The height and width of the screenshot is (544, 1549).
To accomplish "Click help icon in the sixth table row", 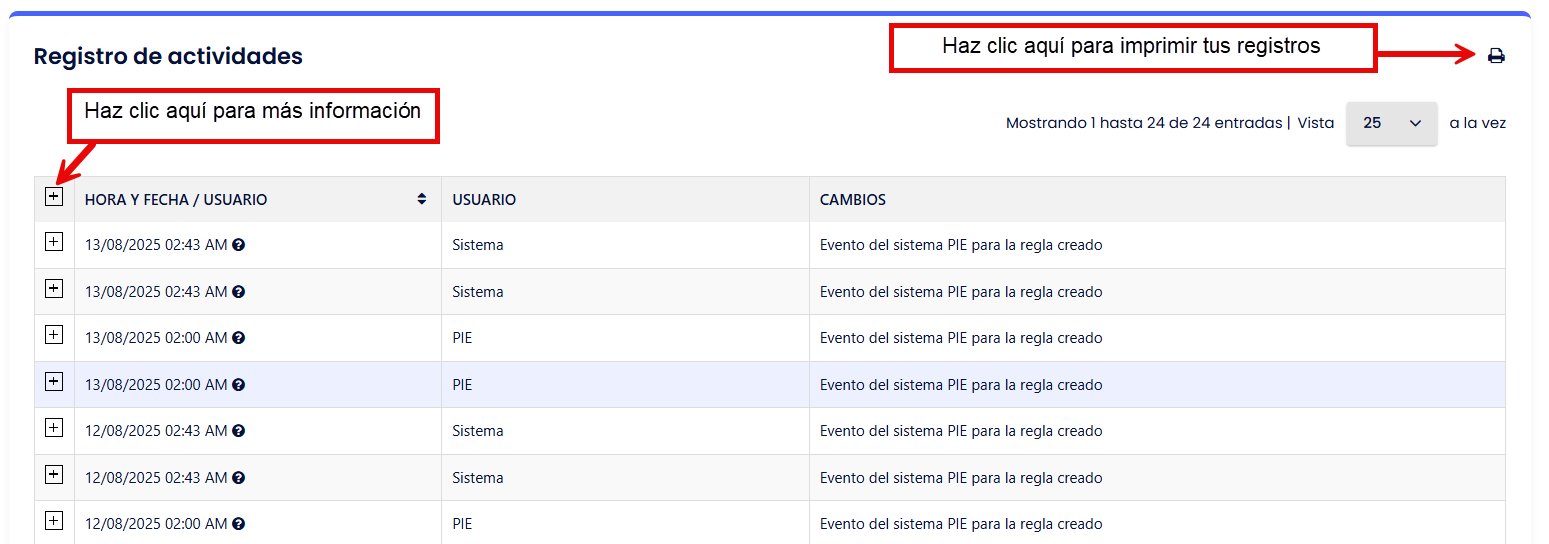I will pos(239,478).
